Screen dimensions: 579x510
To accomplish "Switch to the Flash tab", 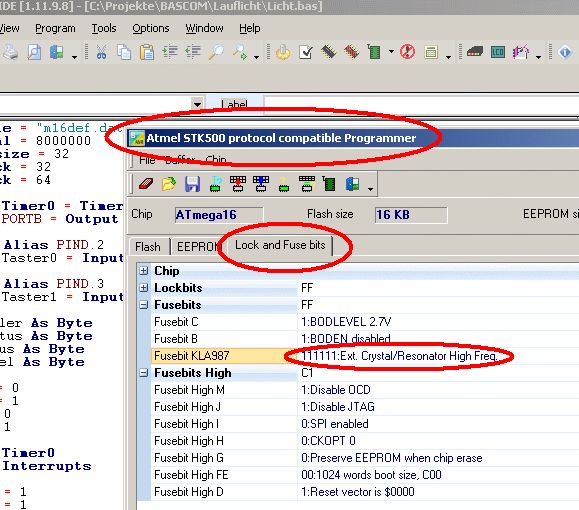I will click(148, 246).
